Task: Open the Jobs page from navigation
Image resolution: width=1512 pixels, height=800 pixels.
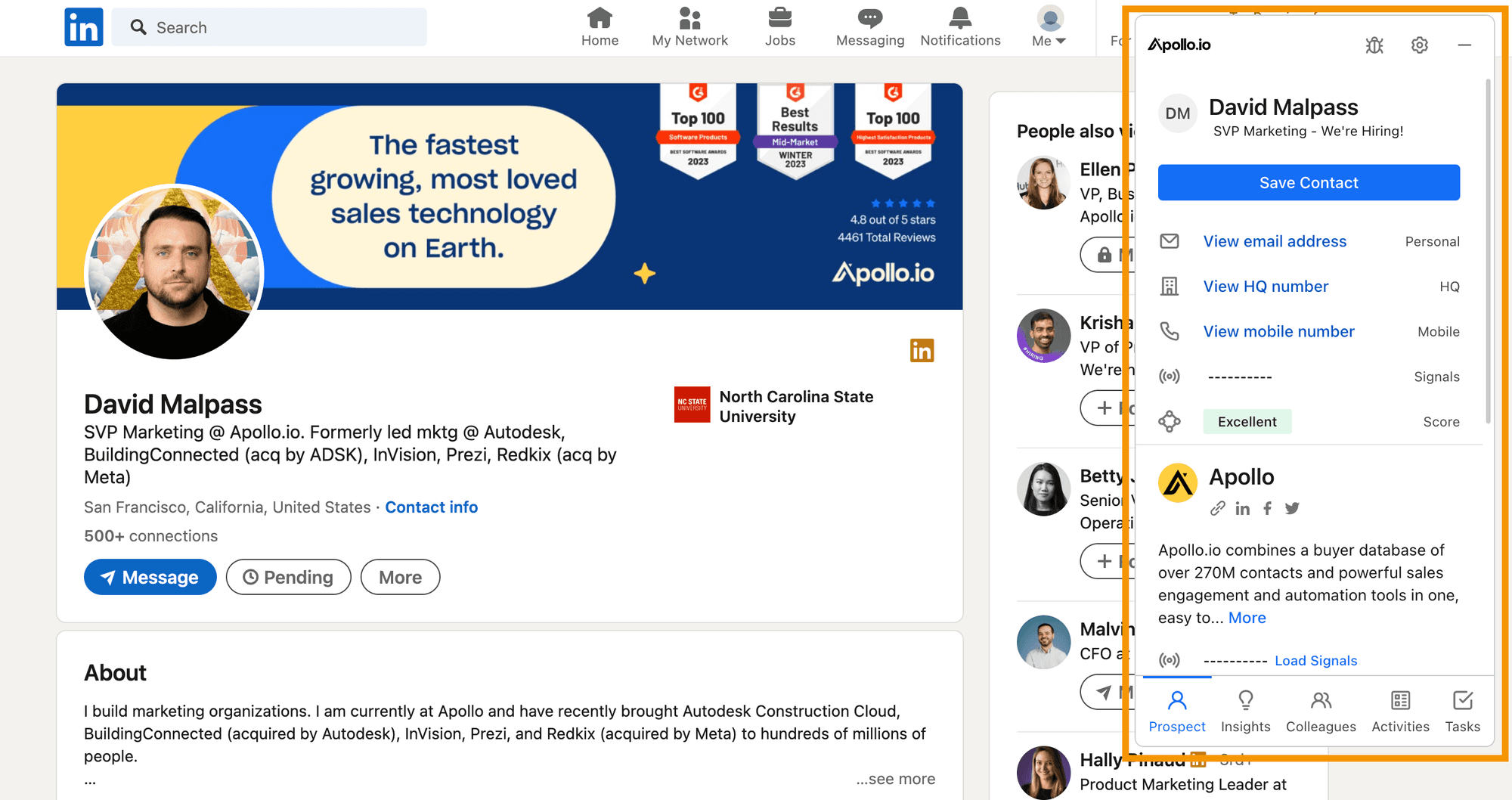Action: (x=779, y=27)
